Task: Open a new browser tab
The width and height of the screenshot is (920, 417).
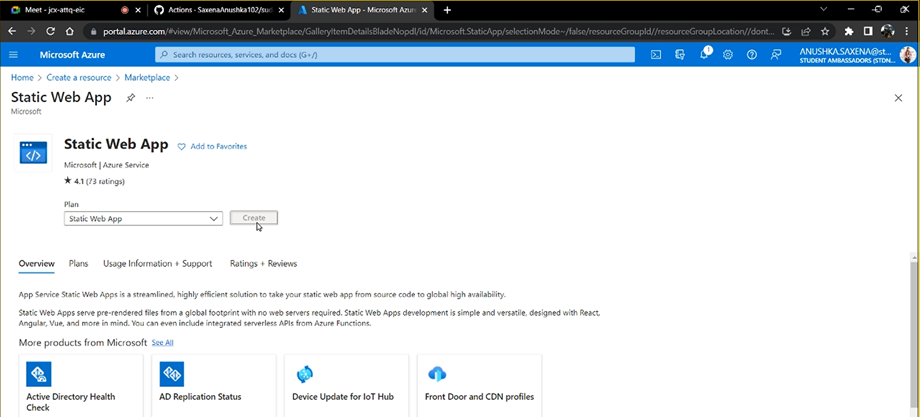Action: (x=447, y=10)
